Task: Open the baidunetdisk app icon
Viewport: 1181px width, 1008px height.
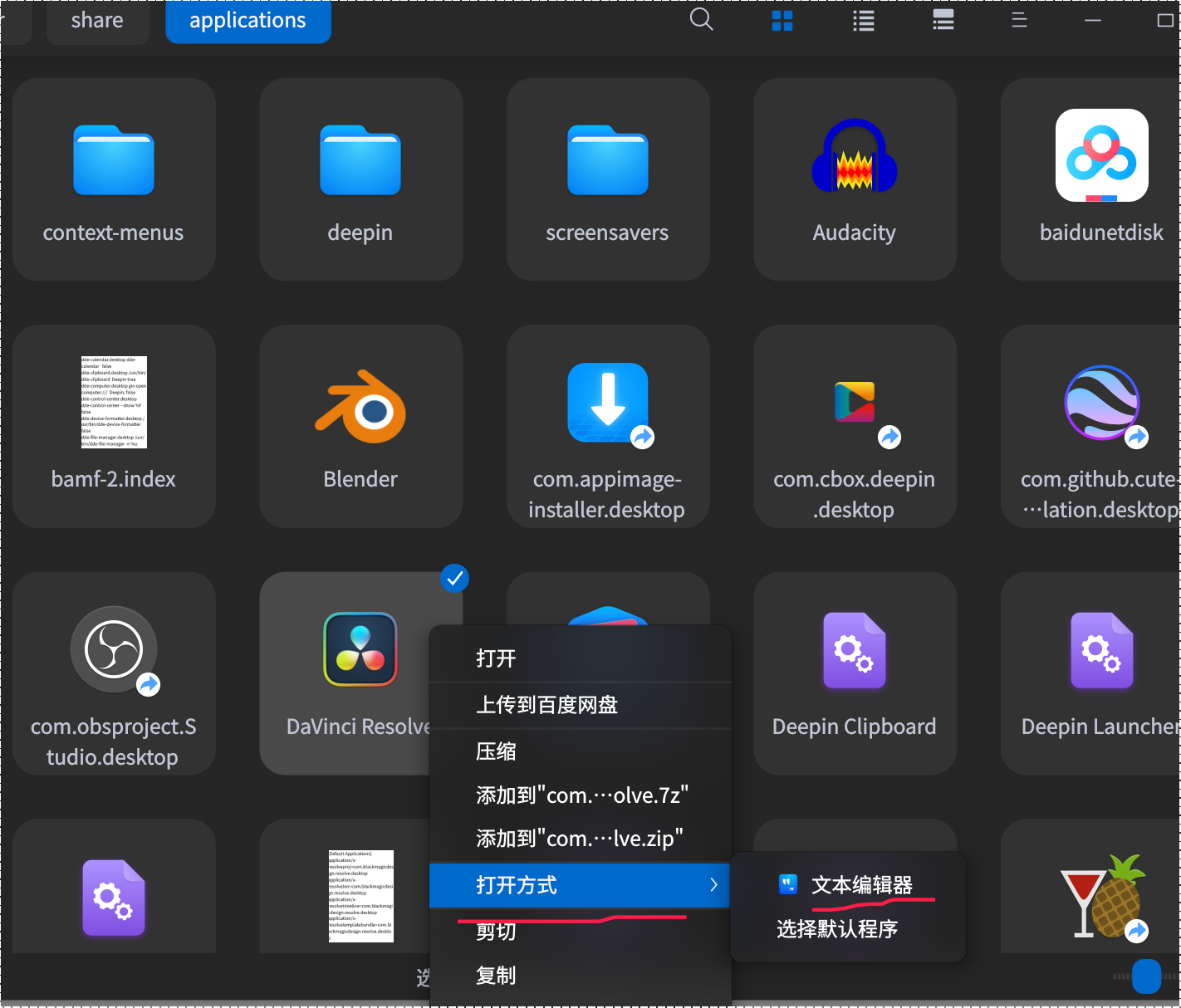Action: point(1101,156)
